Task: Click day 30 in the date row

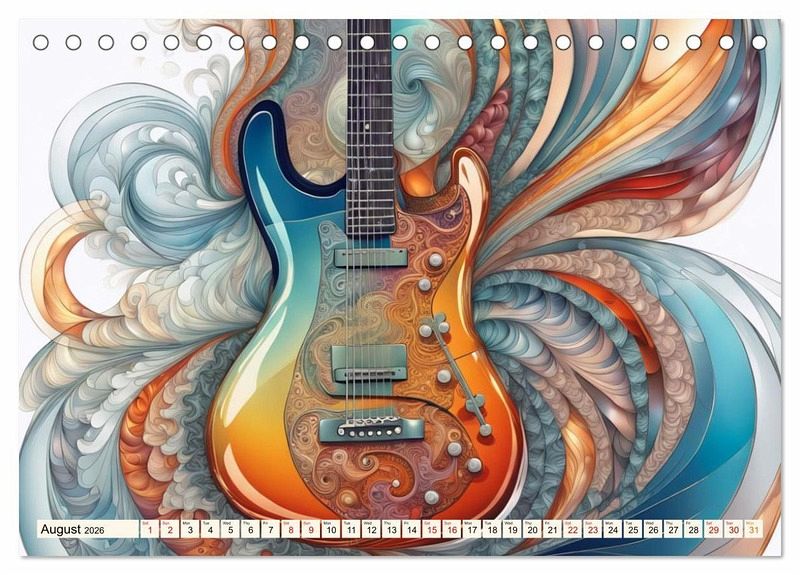Action: (733, 529)
